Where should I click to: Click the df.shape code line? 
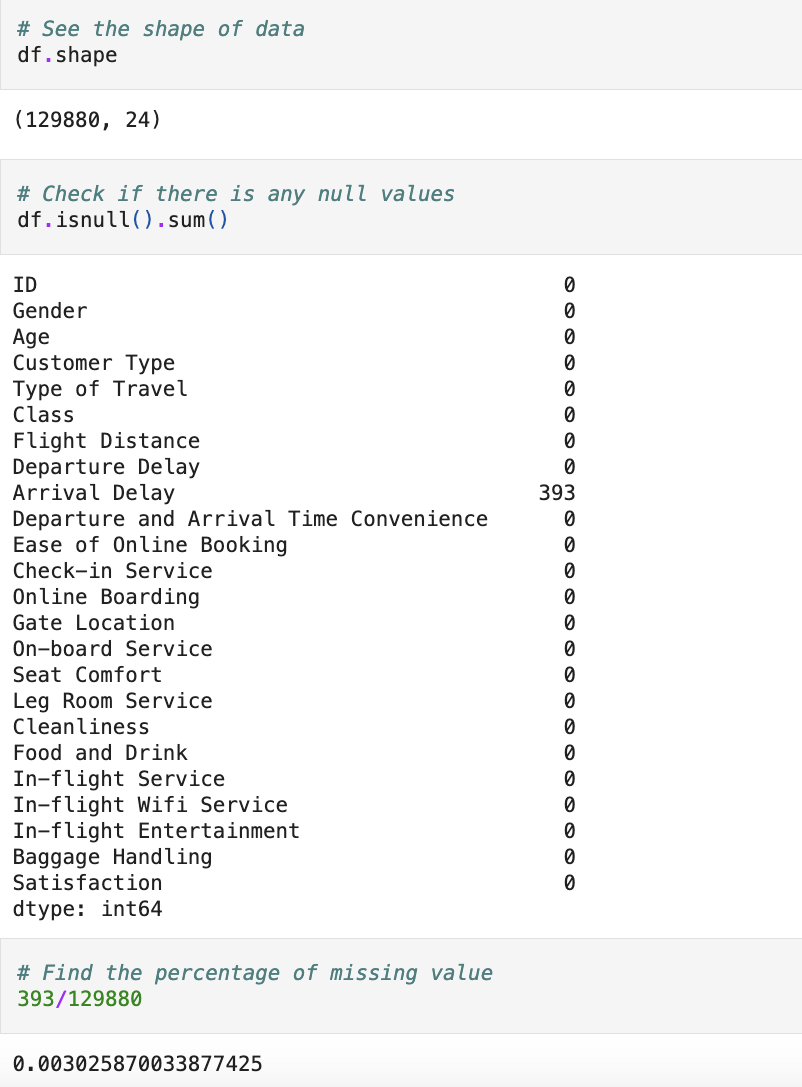point(67,55)
